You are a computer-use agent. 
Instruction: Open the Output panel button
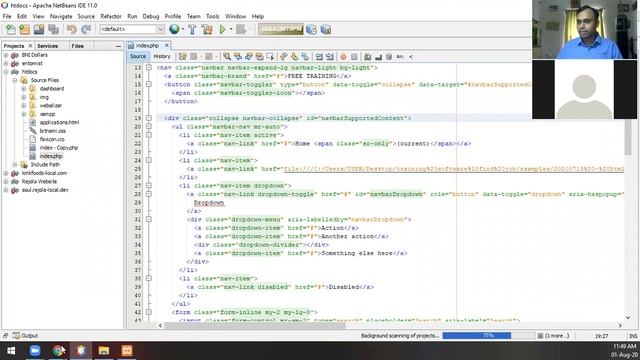coord(25,336)
